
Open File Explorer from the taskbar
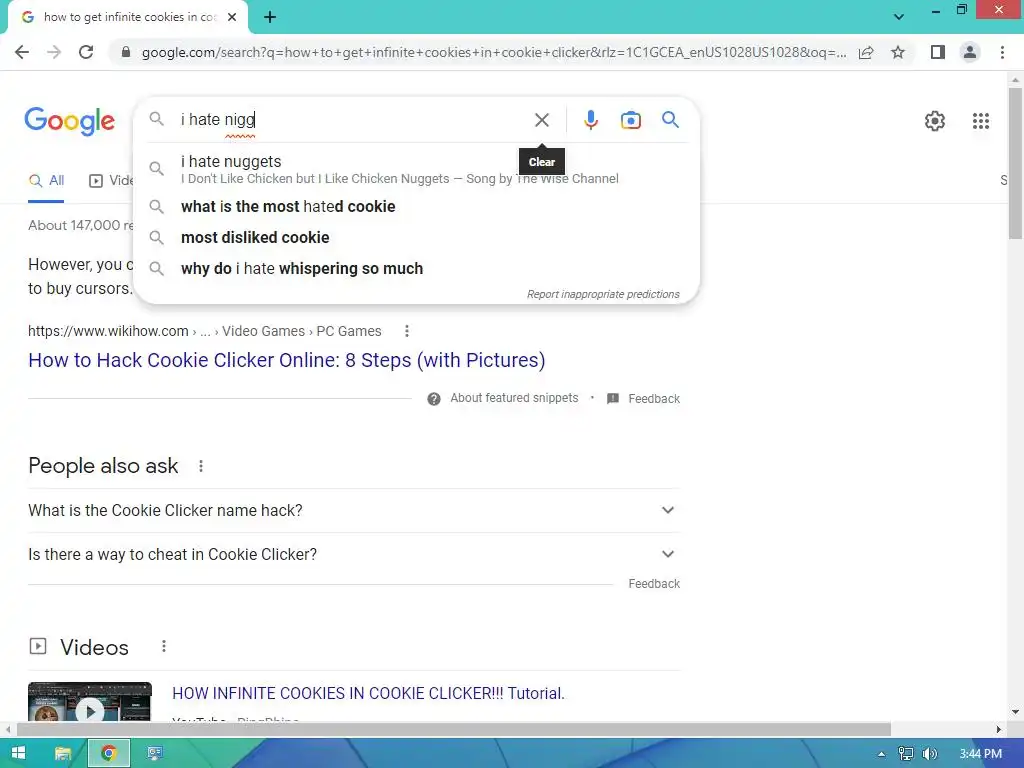[x=63, y=753]
